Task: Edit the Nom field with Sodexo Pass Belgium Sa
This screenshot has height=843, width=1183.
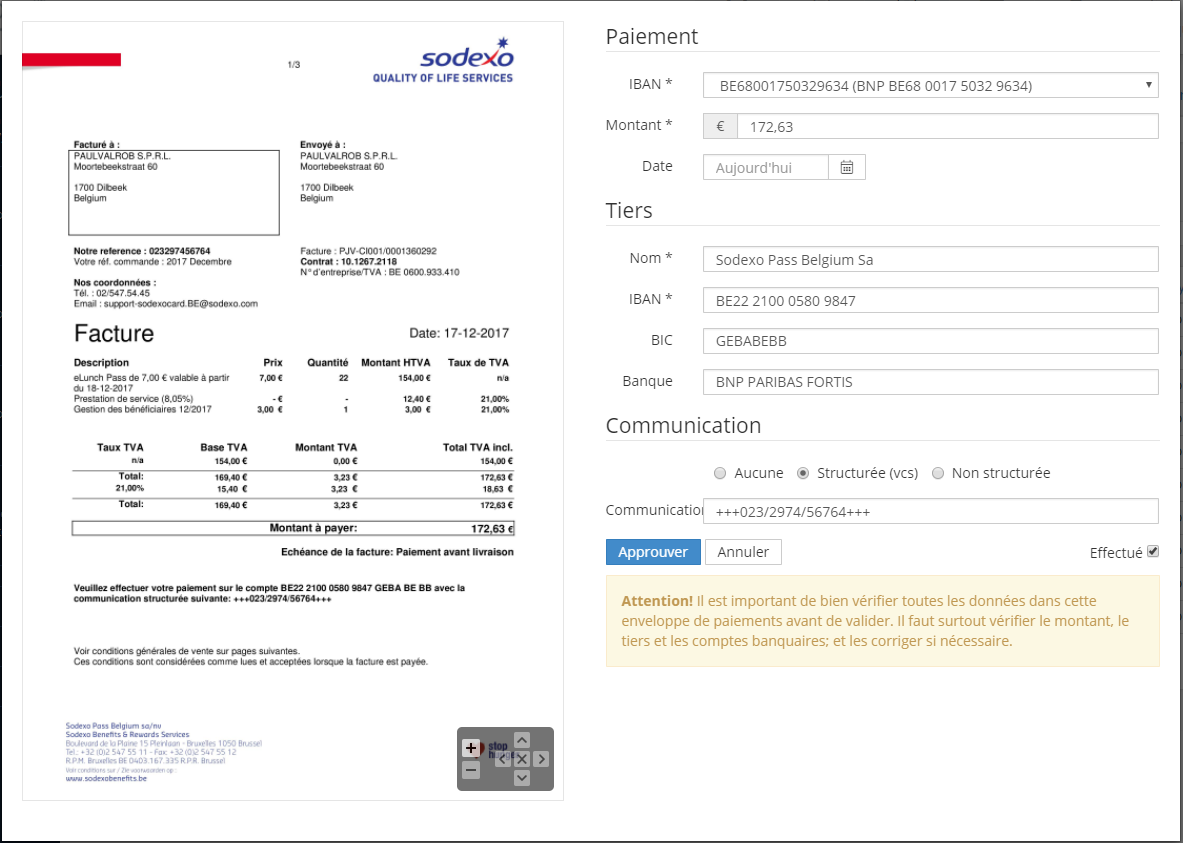Action: click(930, 259)
